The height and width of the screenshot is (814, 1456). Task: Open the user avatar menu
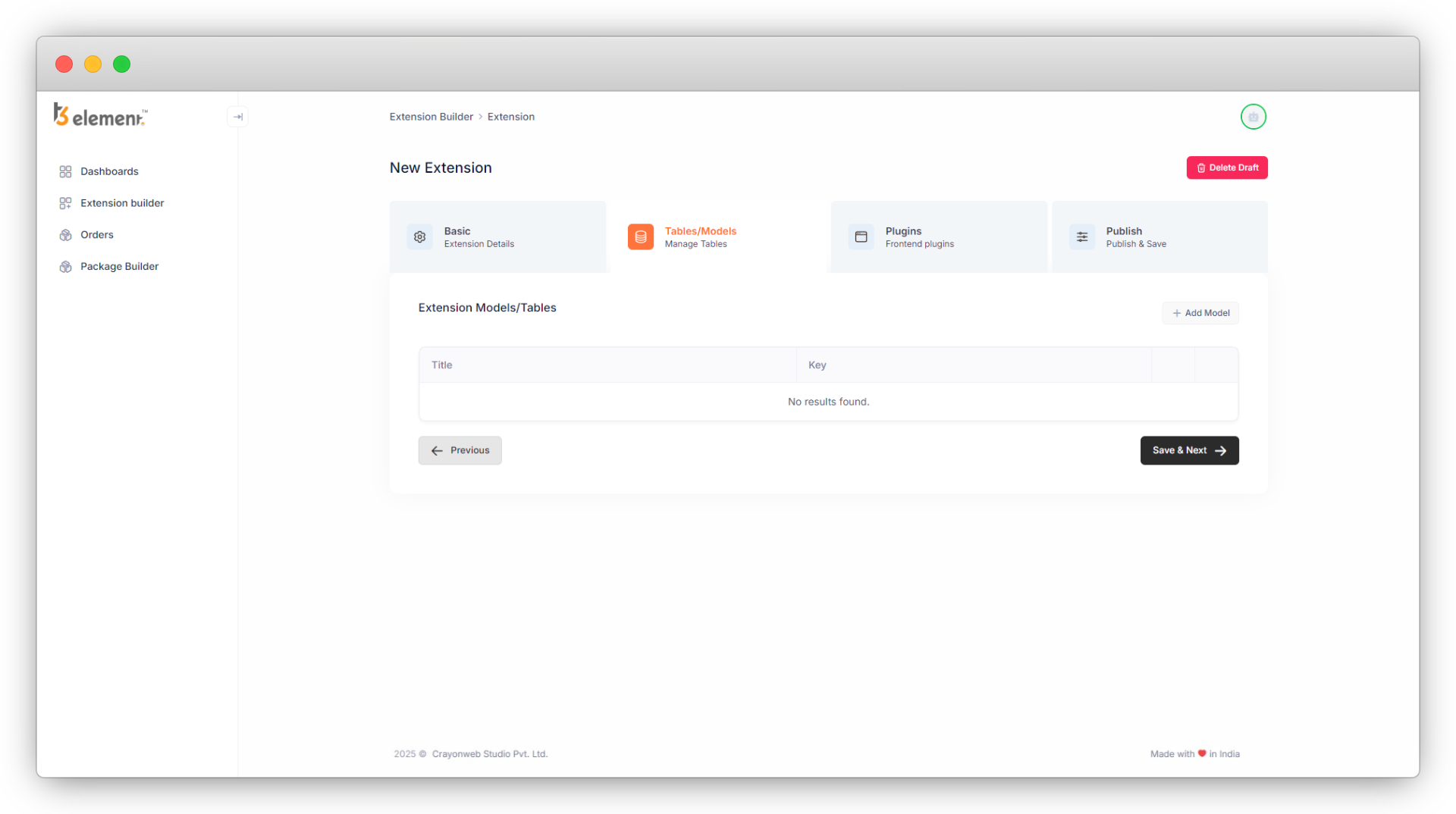1253,117
